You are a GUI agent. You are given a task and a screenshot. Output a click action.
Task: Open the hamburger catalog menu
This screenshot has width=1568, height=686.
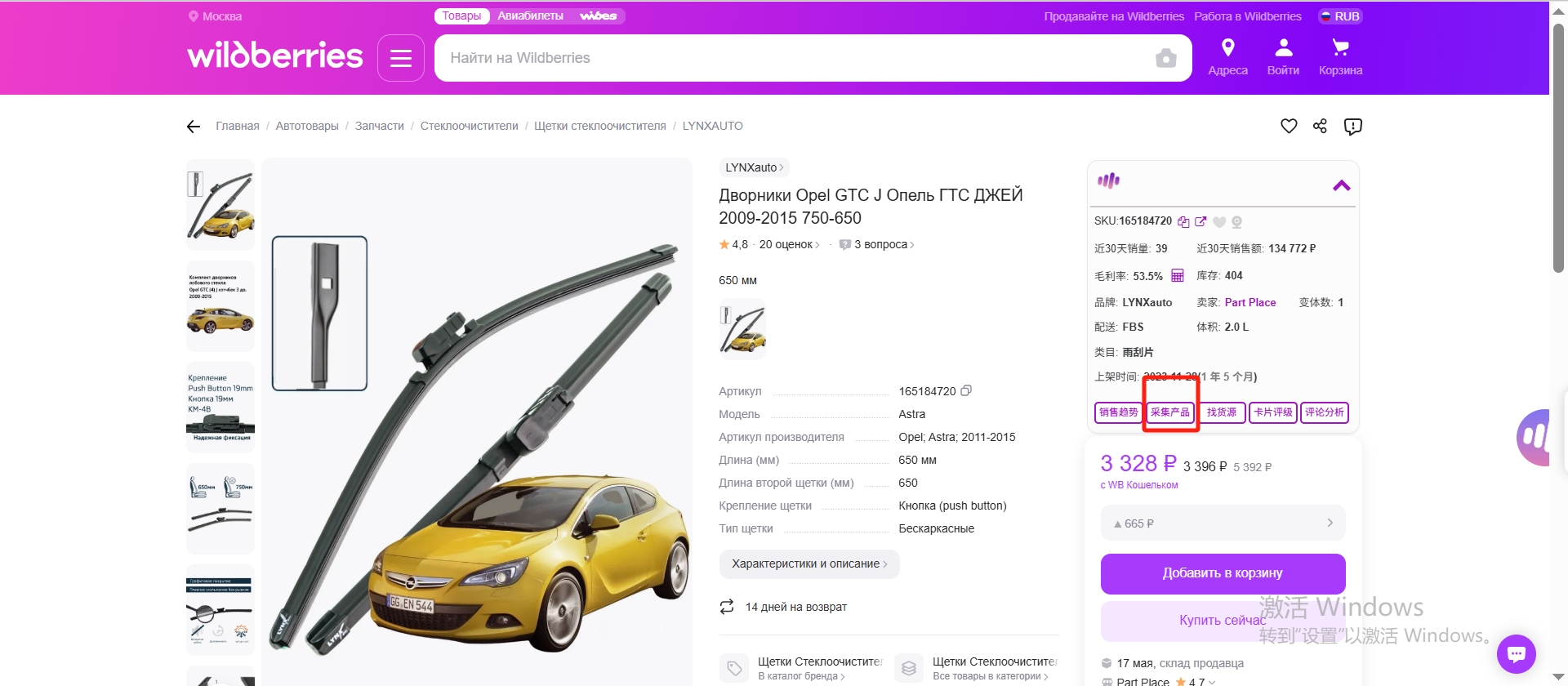401,58
